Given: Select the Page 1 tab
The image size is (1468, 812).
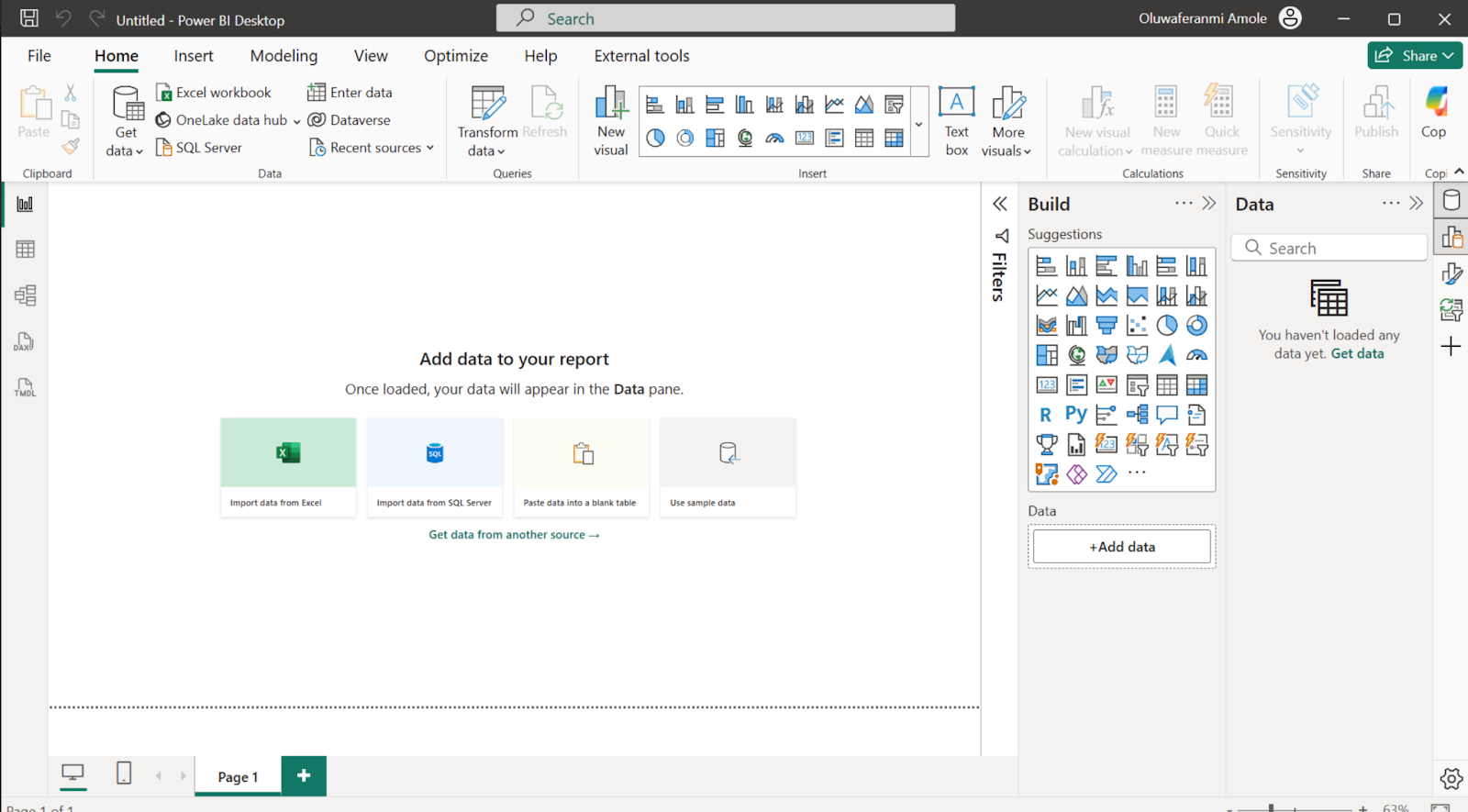Looking at the screenshot, I should coord(238,776).
